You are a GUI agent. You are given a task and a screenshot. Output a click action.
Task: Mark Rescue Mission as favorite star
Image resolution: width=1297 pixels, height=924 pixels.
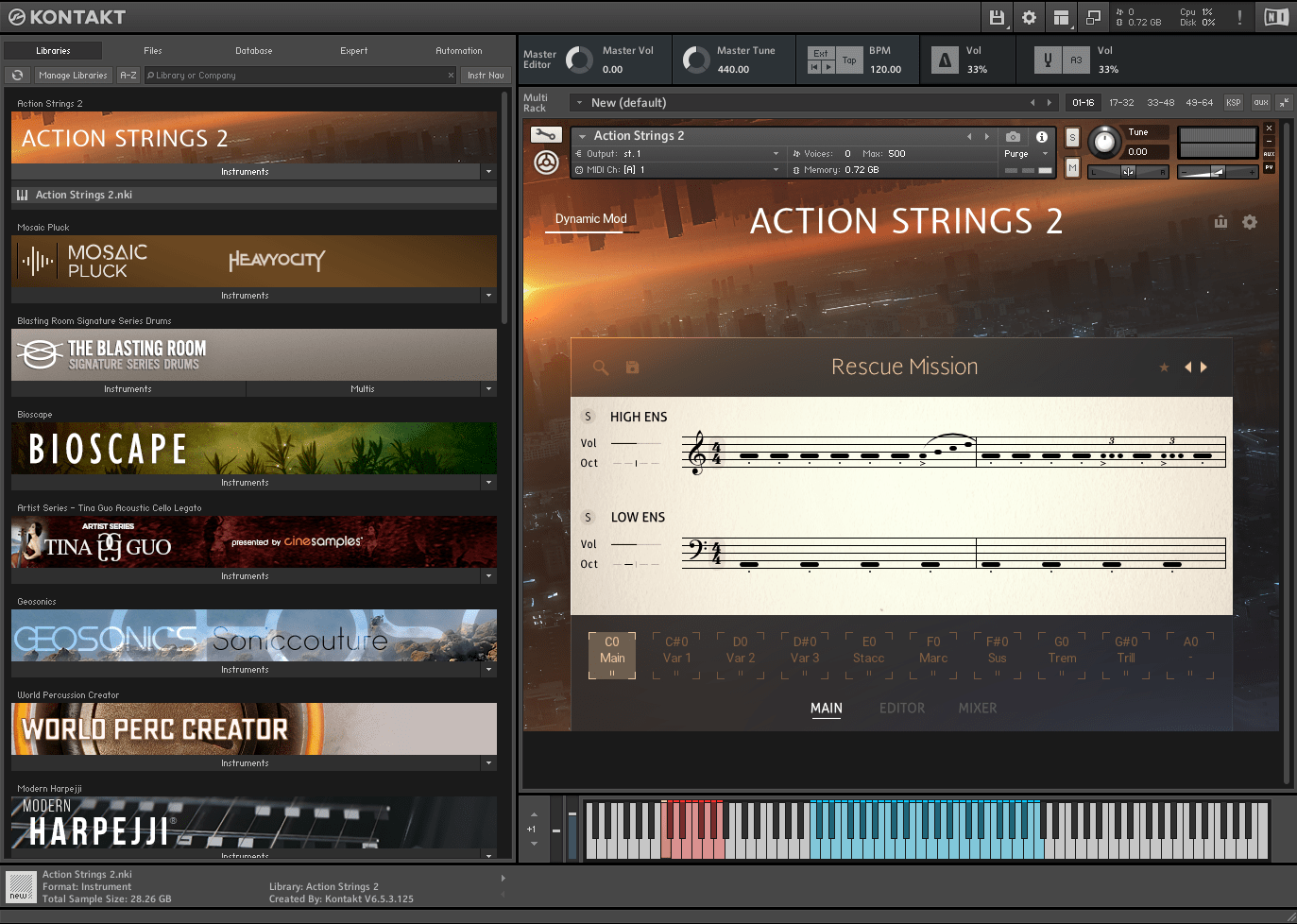[x=1164, y=368]
